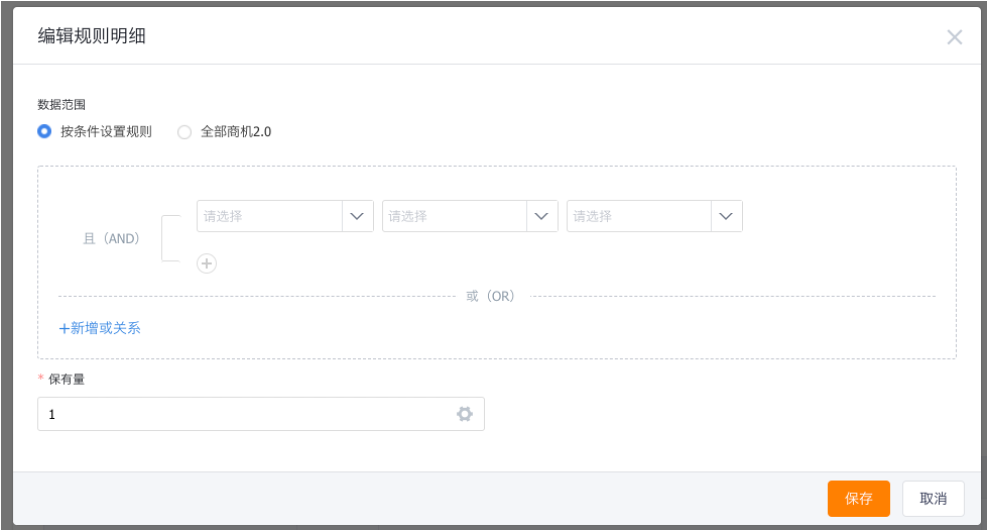This screenshot has height=530, width=988.
Task: Click the +新增或关系 link
Action: [x=100, y=328]
